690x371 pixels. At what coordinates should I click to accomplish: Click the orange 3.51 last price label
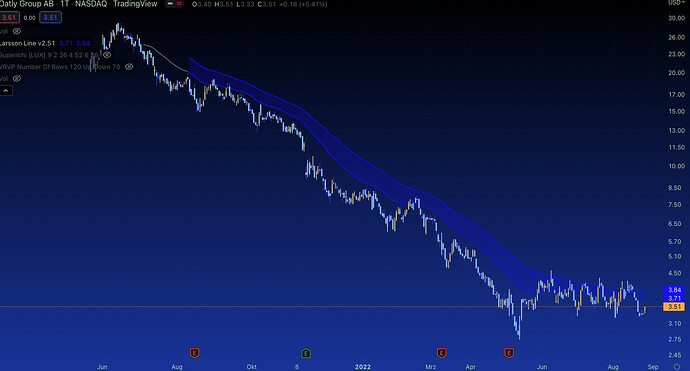674,307
